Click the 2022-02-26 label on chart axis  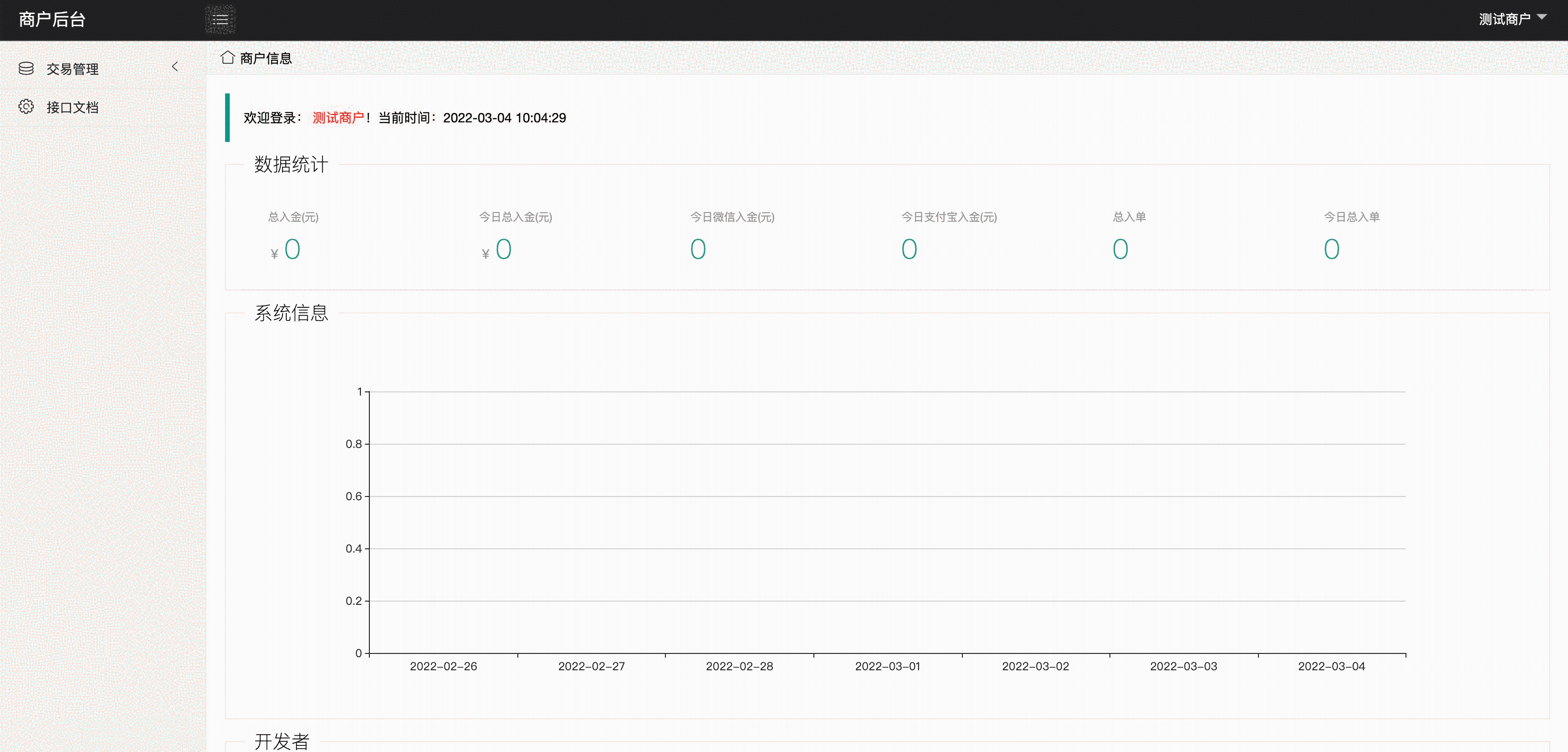click(443, 666)
